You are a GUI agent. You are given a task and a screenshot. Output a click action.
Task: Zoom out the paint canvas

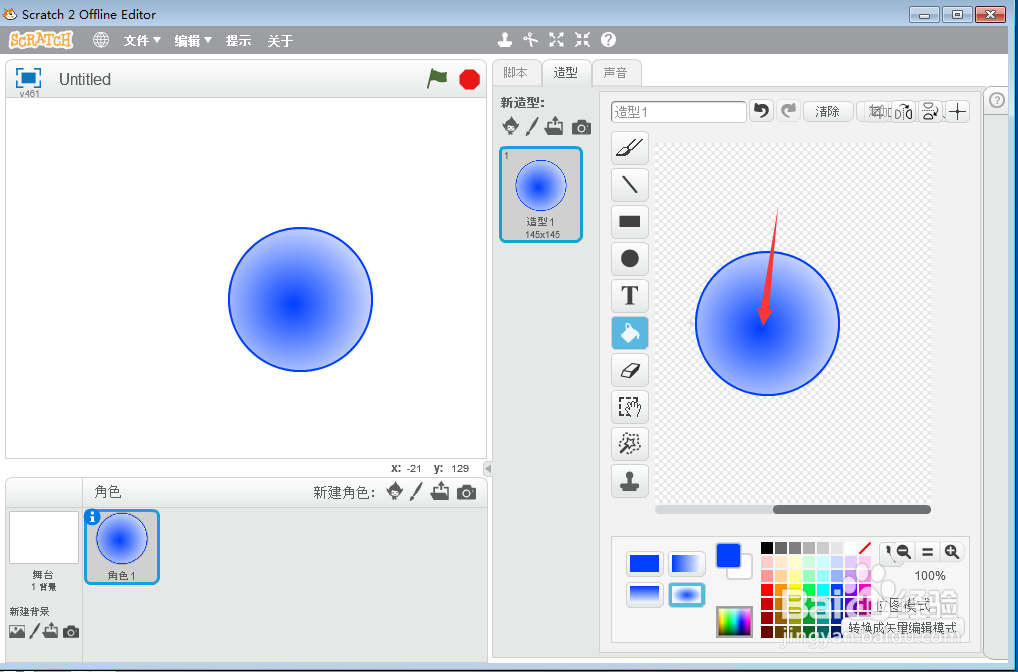903,552
